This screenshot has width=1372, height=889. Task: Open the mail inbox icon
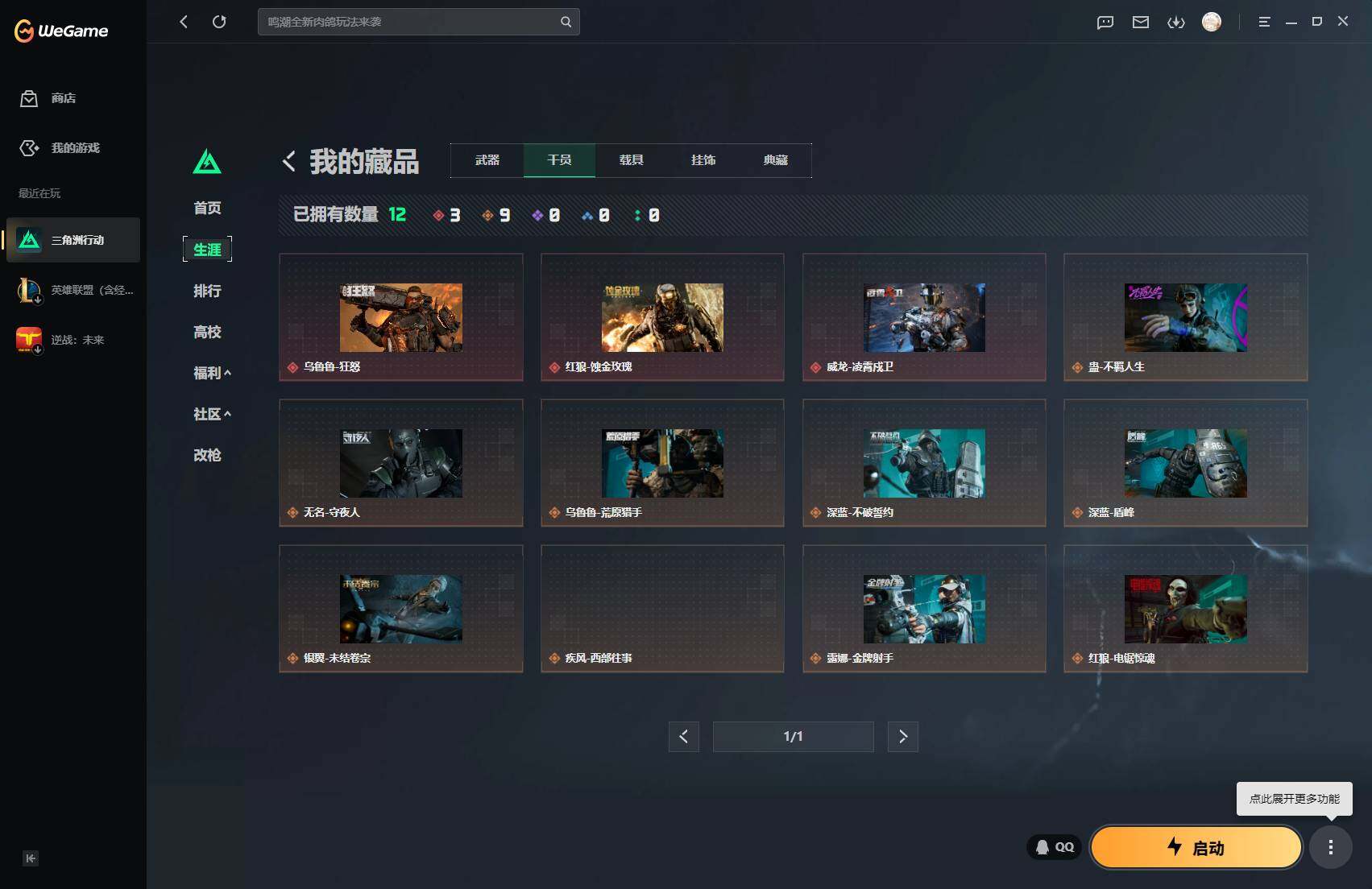coord(1140,23)
